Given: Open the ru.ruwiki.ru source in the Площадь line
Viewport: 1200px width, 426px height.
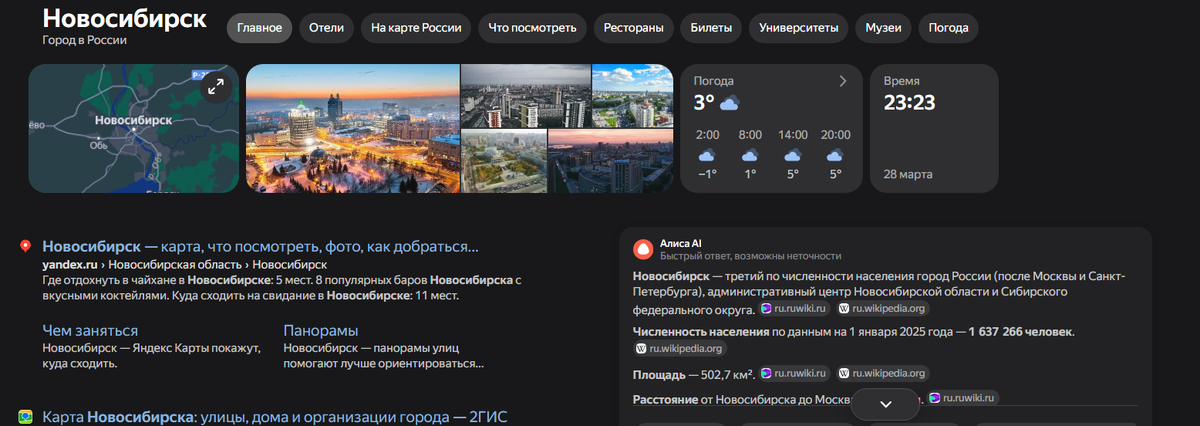Looking at the screenshot, I should pos(794,373).
